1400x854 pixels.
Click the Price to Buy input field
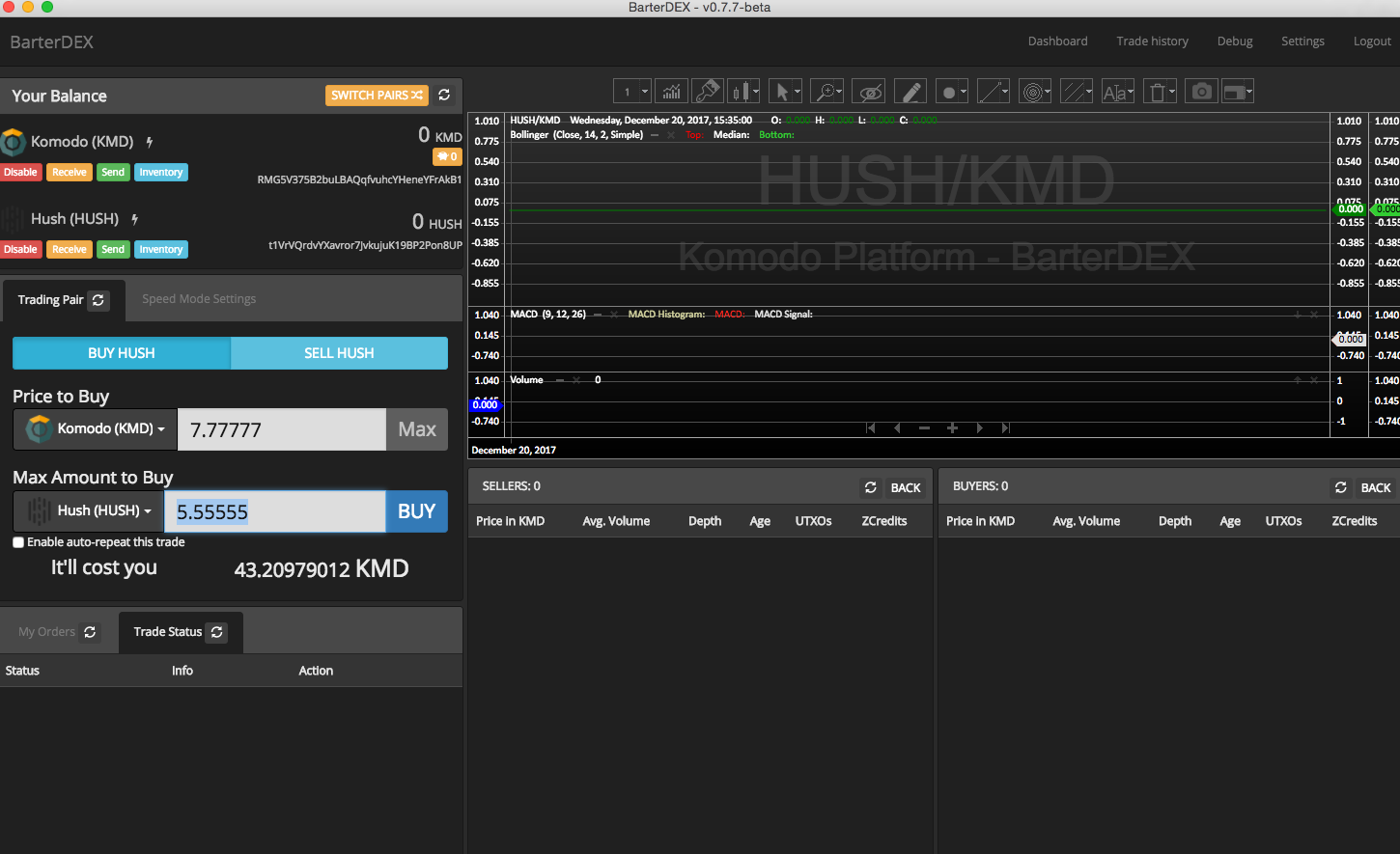pos(282,429)
